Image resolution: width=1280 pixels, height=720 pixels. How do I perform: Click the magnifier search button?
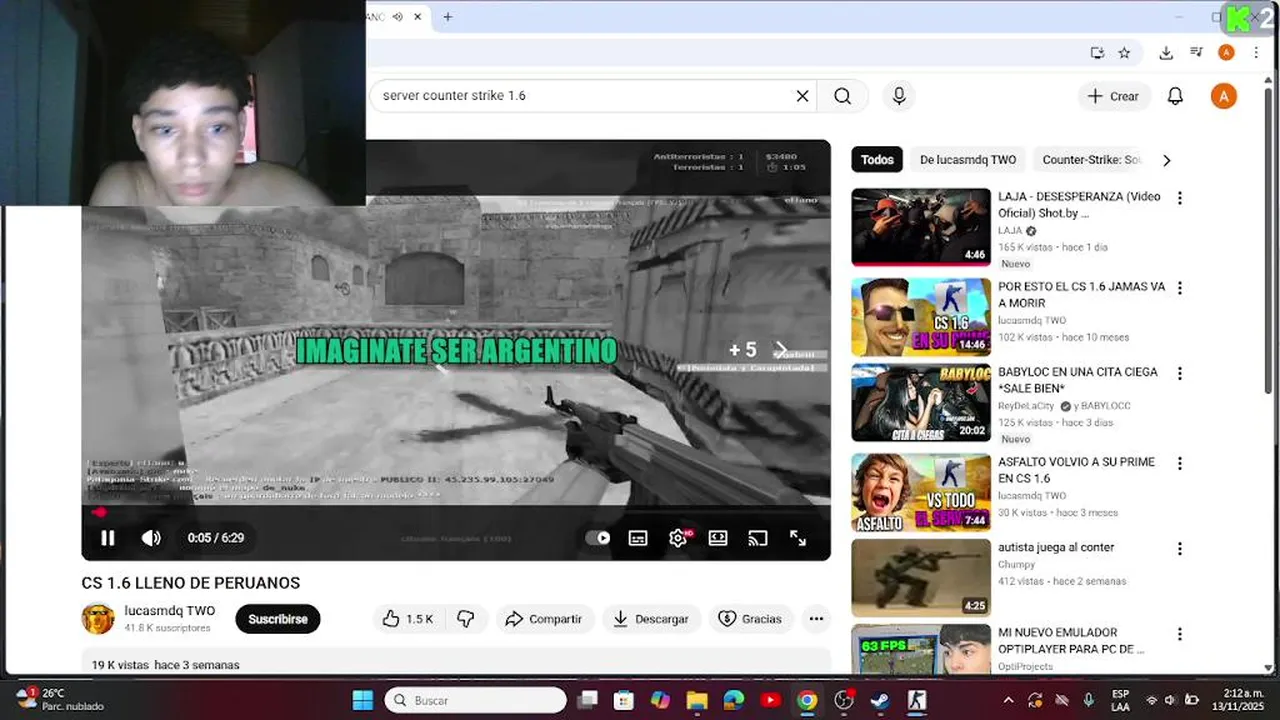click(843, 96)
